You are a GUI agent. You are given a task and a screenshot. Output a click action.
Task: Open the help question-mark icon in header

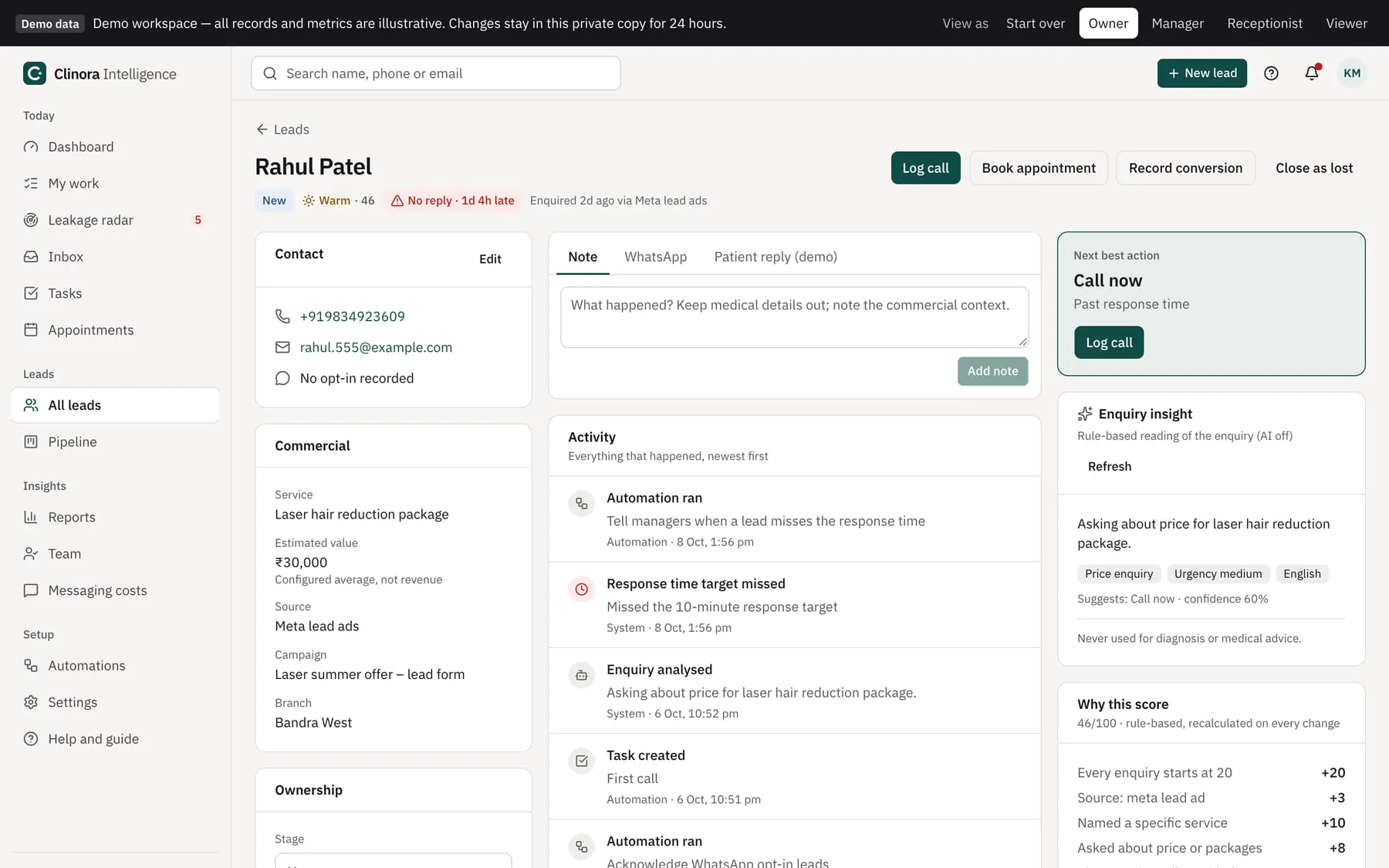pos(1271,73)
